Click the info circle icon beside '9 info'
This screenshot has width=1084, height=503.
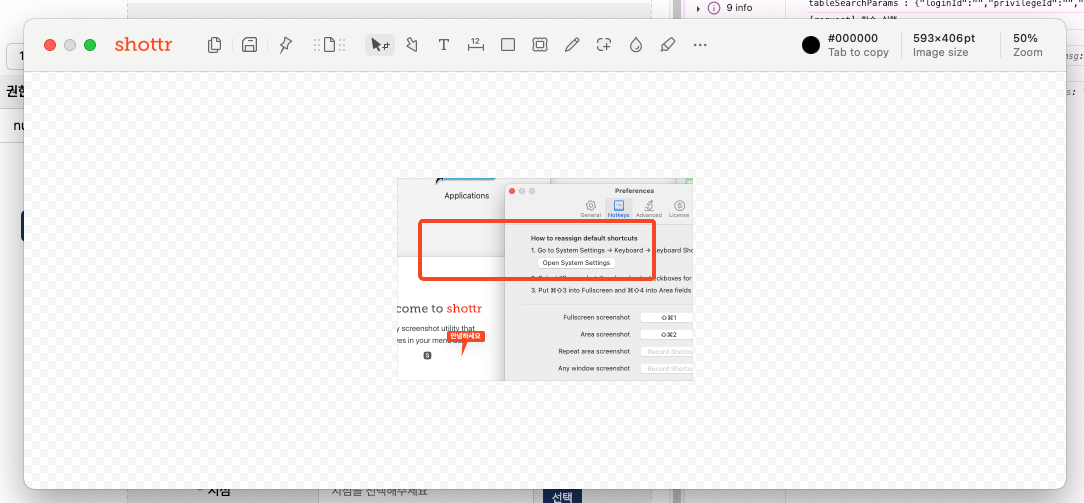[714, 8]
